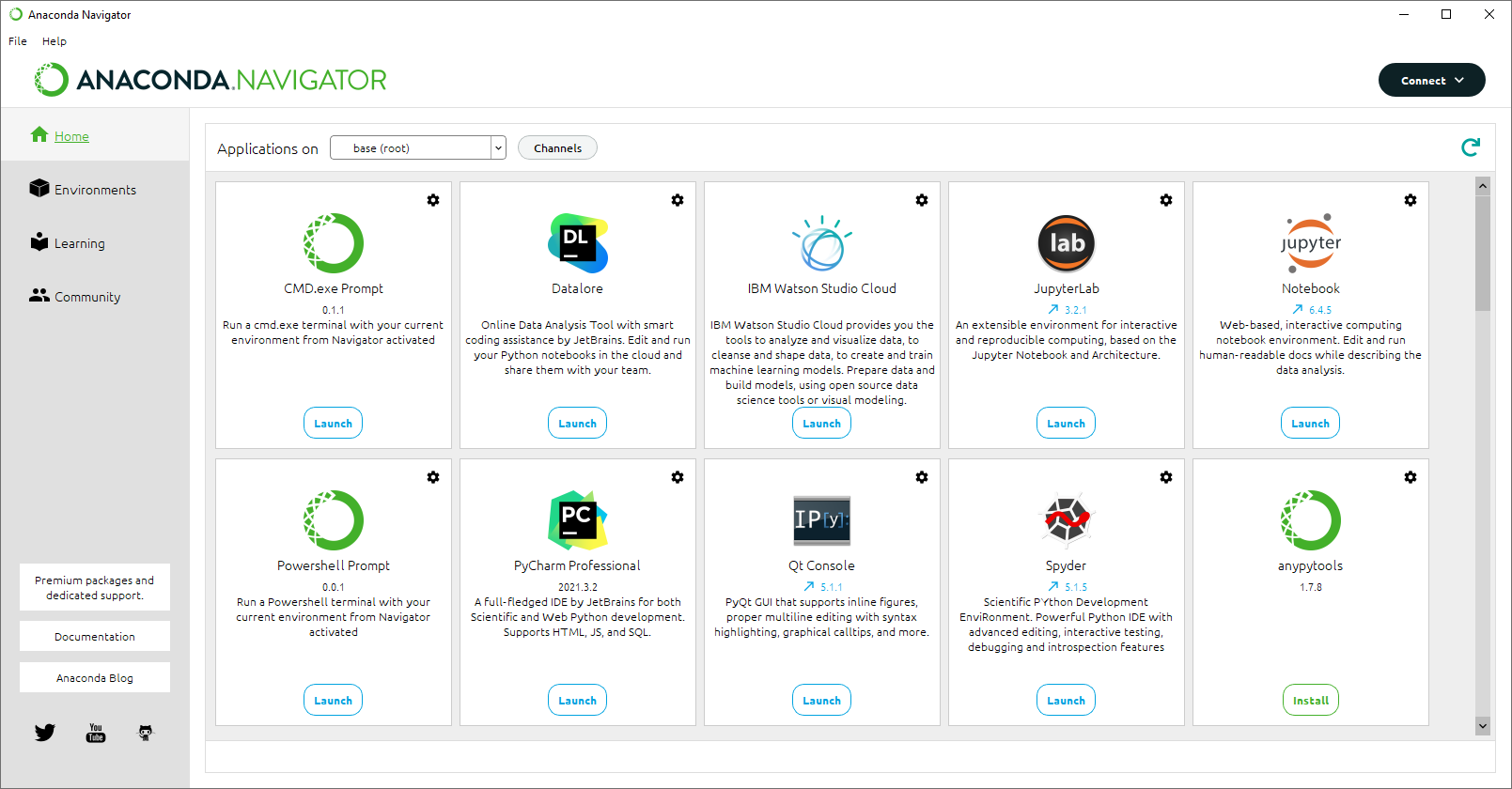Open settings gear on PyCharm Professional card
The image size is (1512, 789).
pyautogui.click(x=678, y=477)
